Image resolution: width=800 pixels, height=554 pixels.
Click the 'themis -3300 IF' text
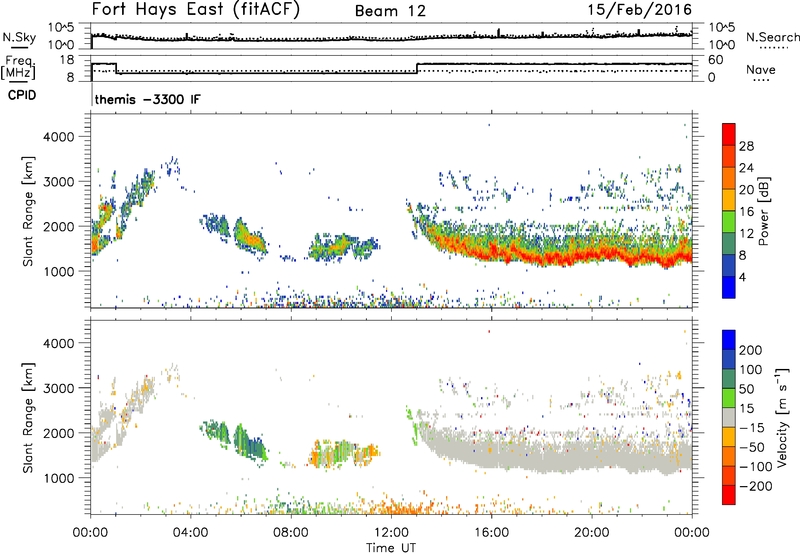[x=147, y=99]
